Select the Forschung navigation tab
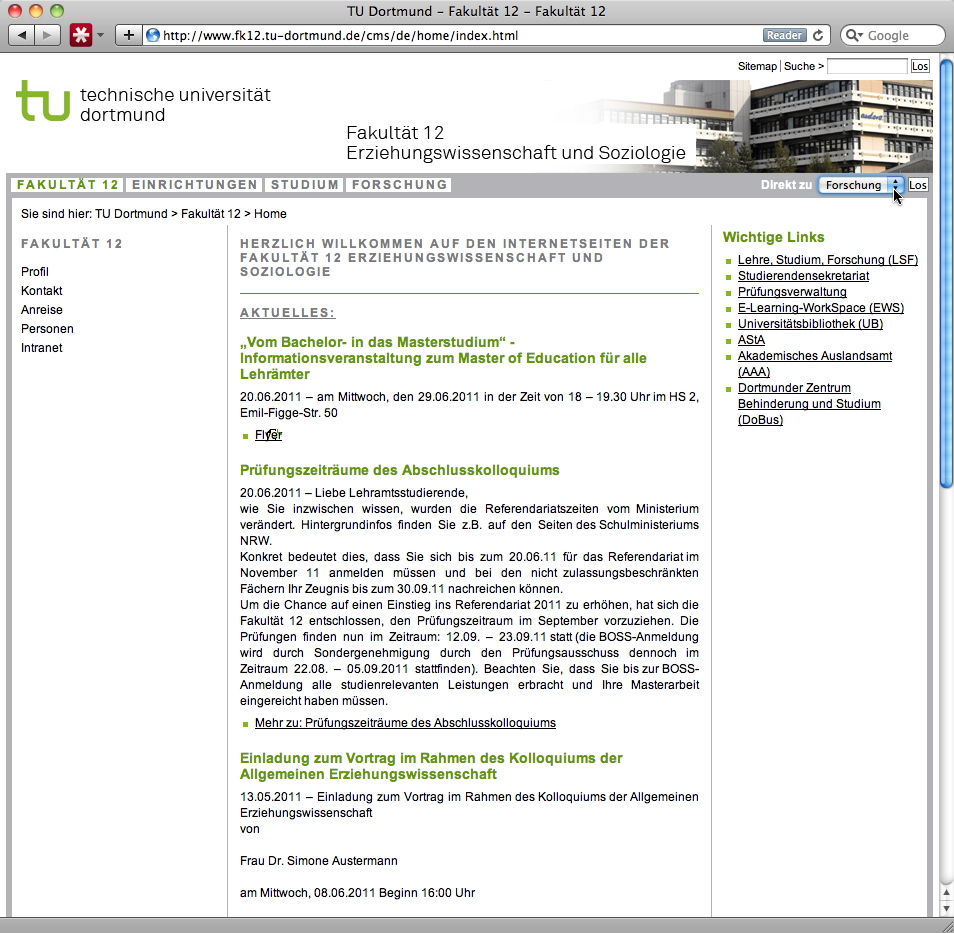This screenshot has height=933, width=954. [x=399, y=185]
